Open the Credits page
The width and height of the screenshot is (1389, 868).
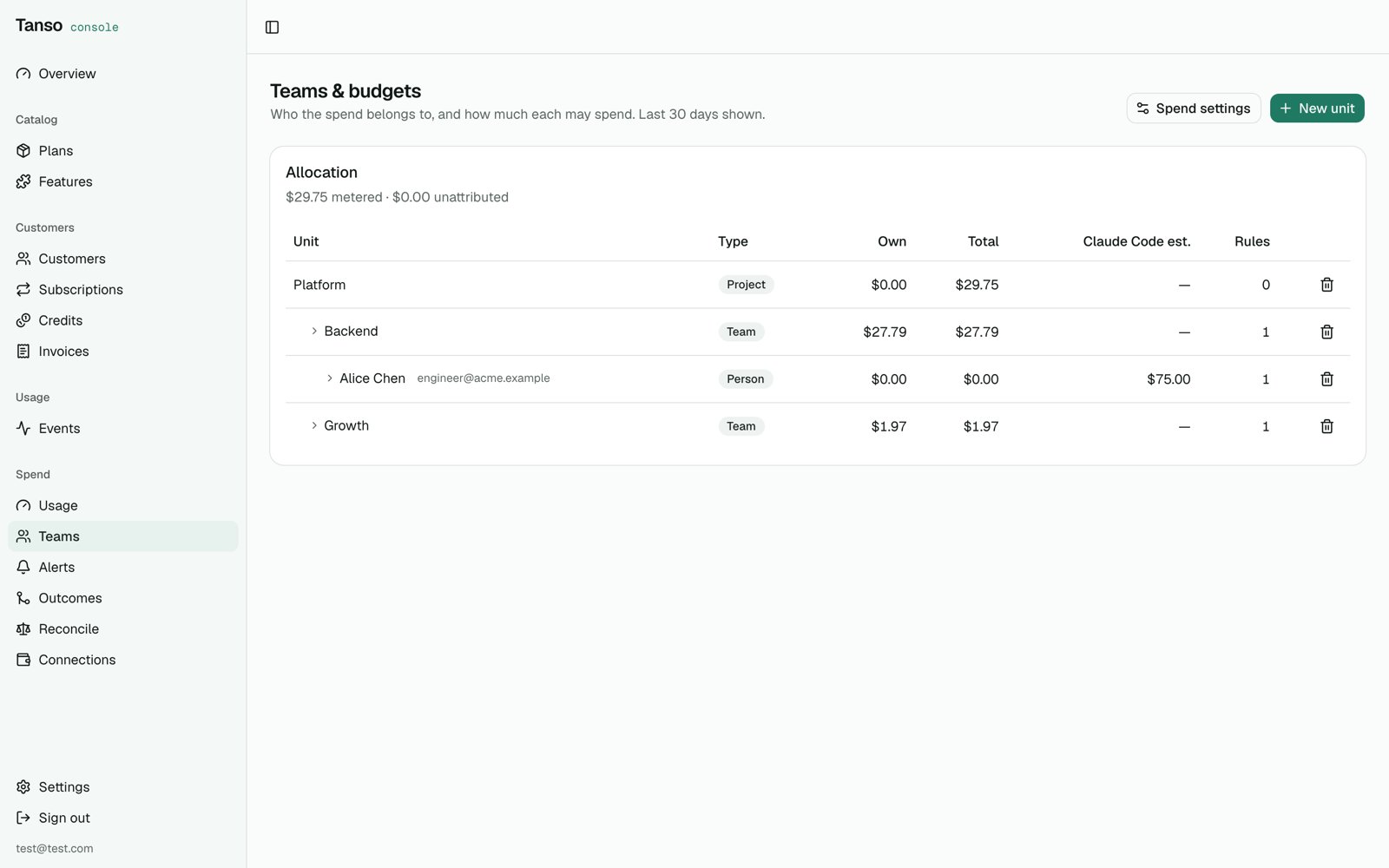click(x=123, y=320)
